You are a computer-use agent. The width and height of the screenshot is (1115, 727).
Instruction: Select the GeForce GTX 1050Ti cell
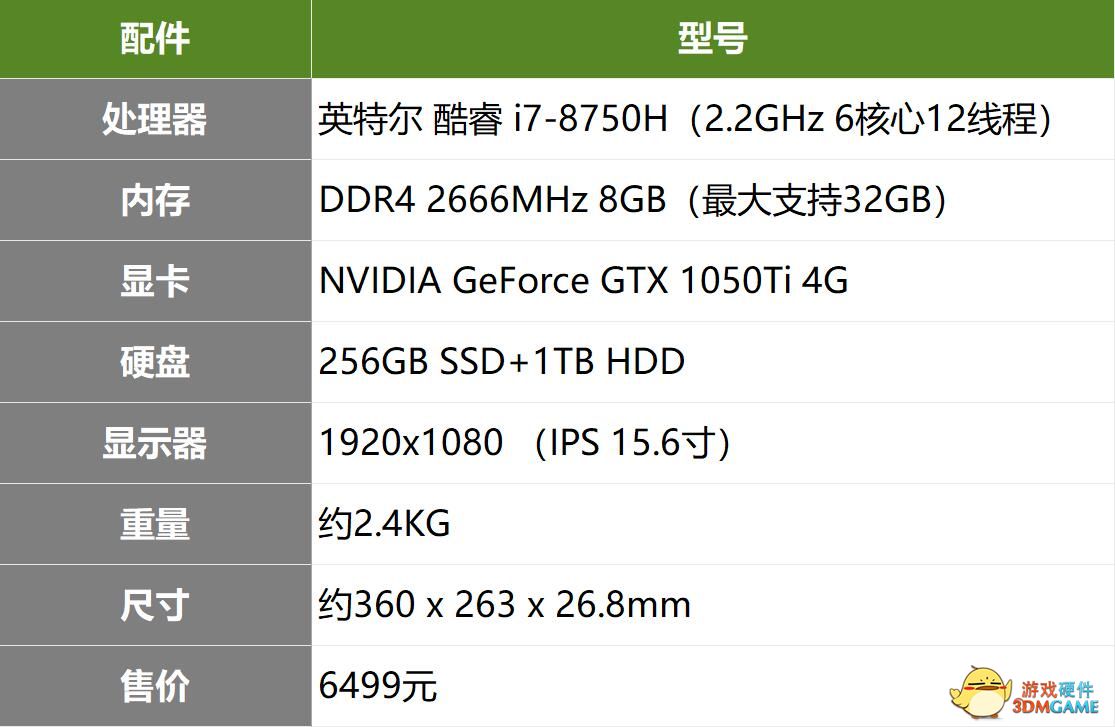point(713,281)
